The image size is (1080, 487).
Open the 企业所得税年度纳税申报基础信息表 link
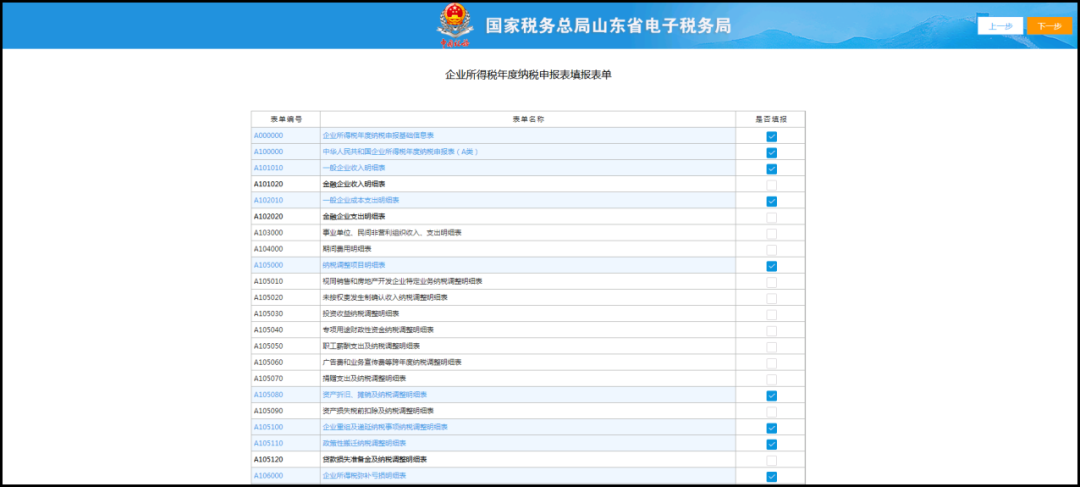tap(378, 135)
